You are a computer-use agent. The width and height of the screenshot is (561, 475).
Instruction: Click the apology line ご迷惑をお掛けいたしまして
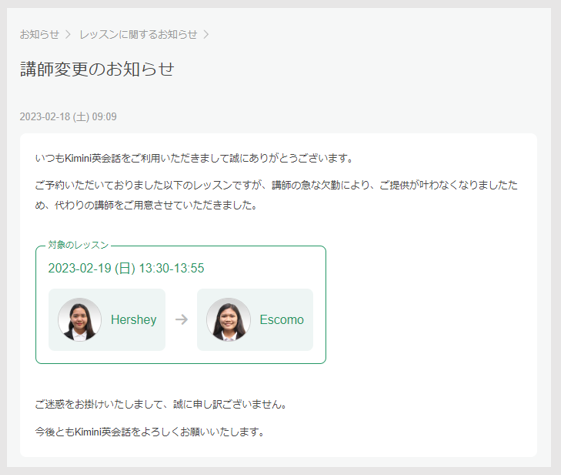(161, 404)
